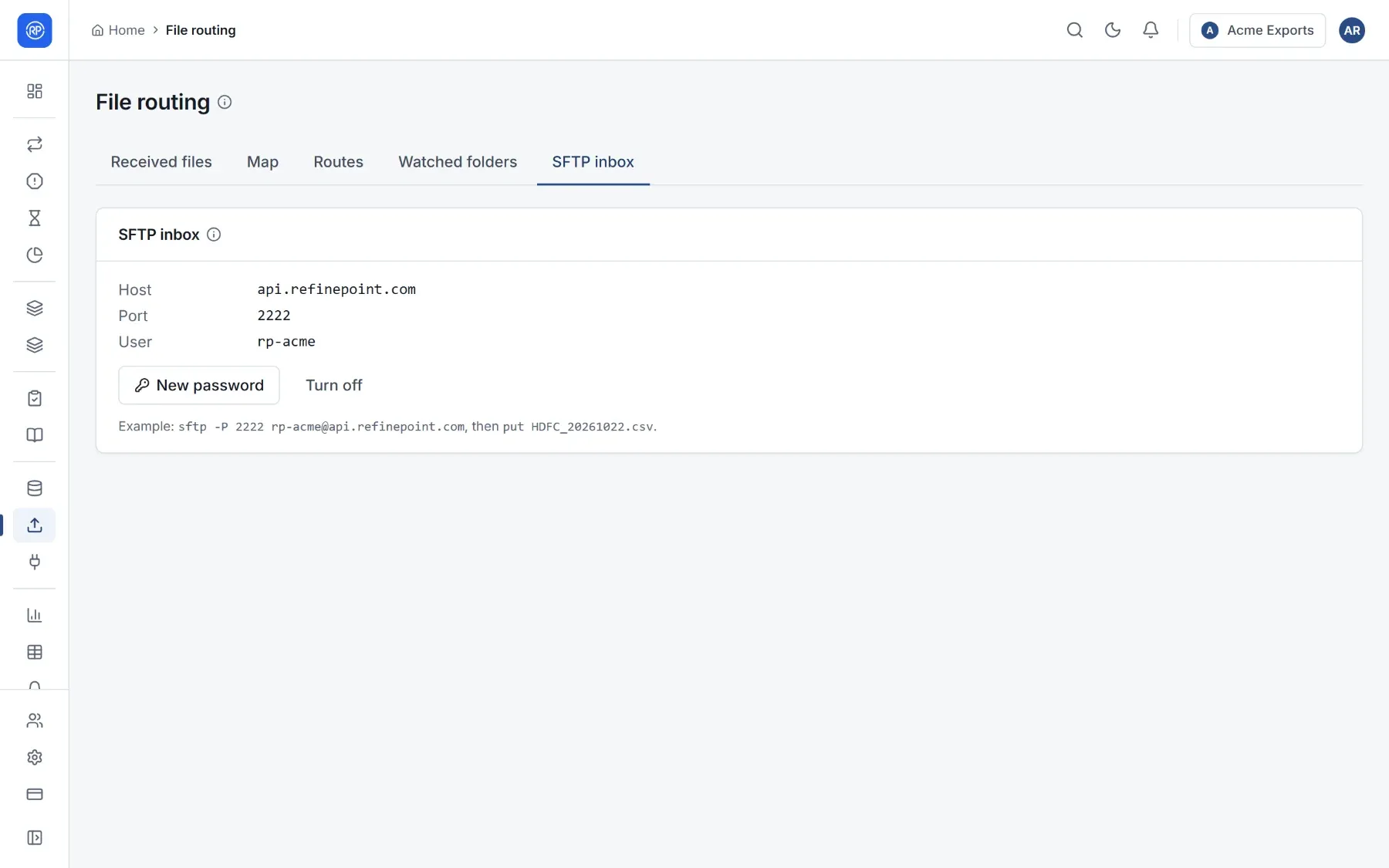Open the hourglass sidebar icon
The width and height of the screenshot is (1389, 868).
click(35, 218)
